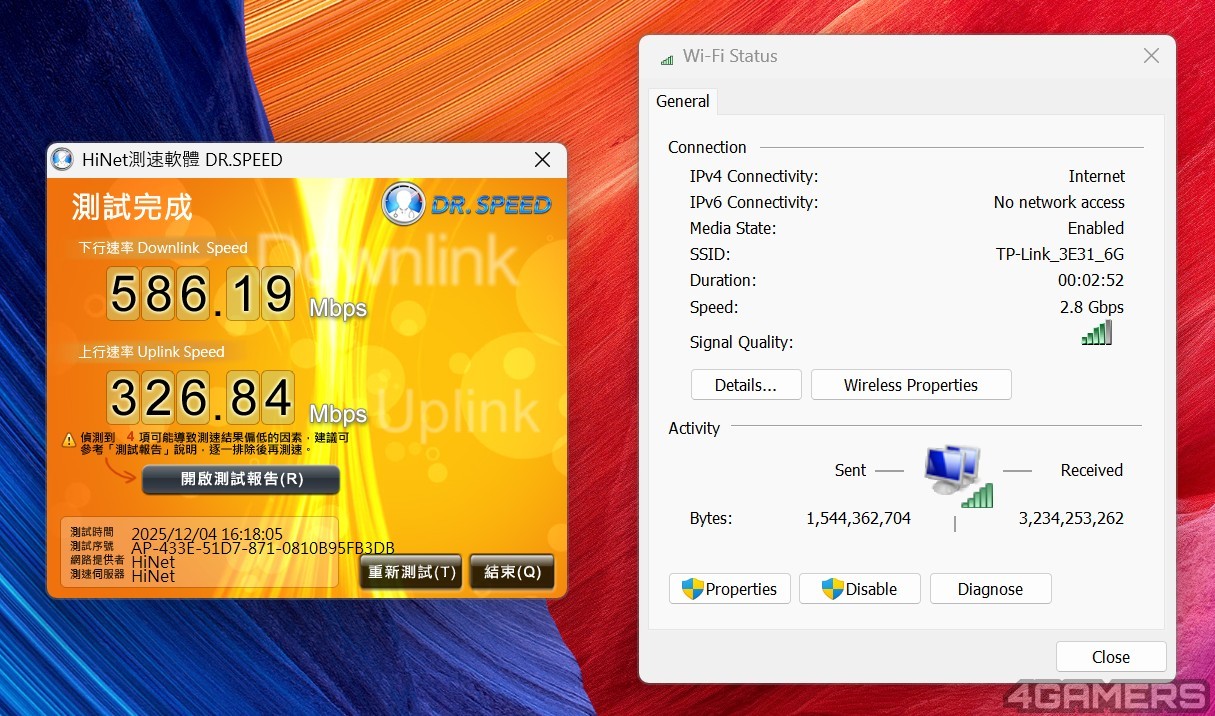
Task: Click the yellow warning triangle icon
Action: coord(68,439)
